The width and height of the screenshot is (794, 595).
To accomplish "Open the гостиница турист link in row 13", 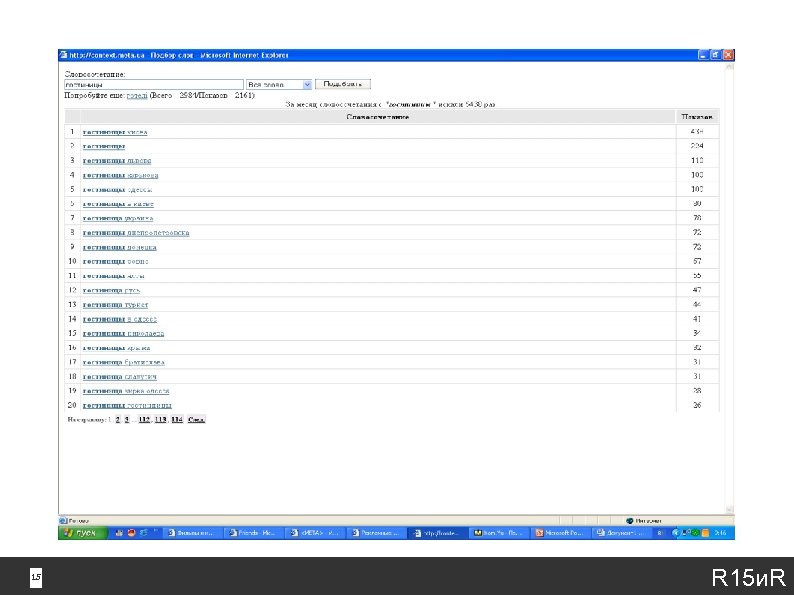I will [x=115, y=305].
